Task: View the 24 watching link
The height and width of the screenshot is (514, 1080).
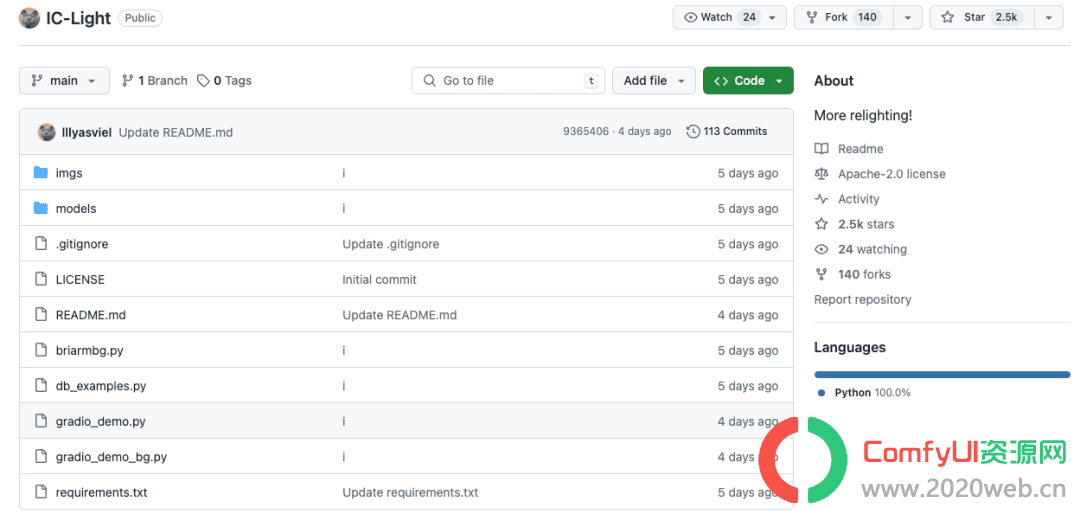Action: [x=872, y=249]
